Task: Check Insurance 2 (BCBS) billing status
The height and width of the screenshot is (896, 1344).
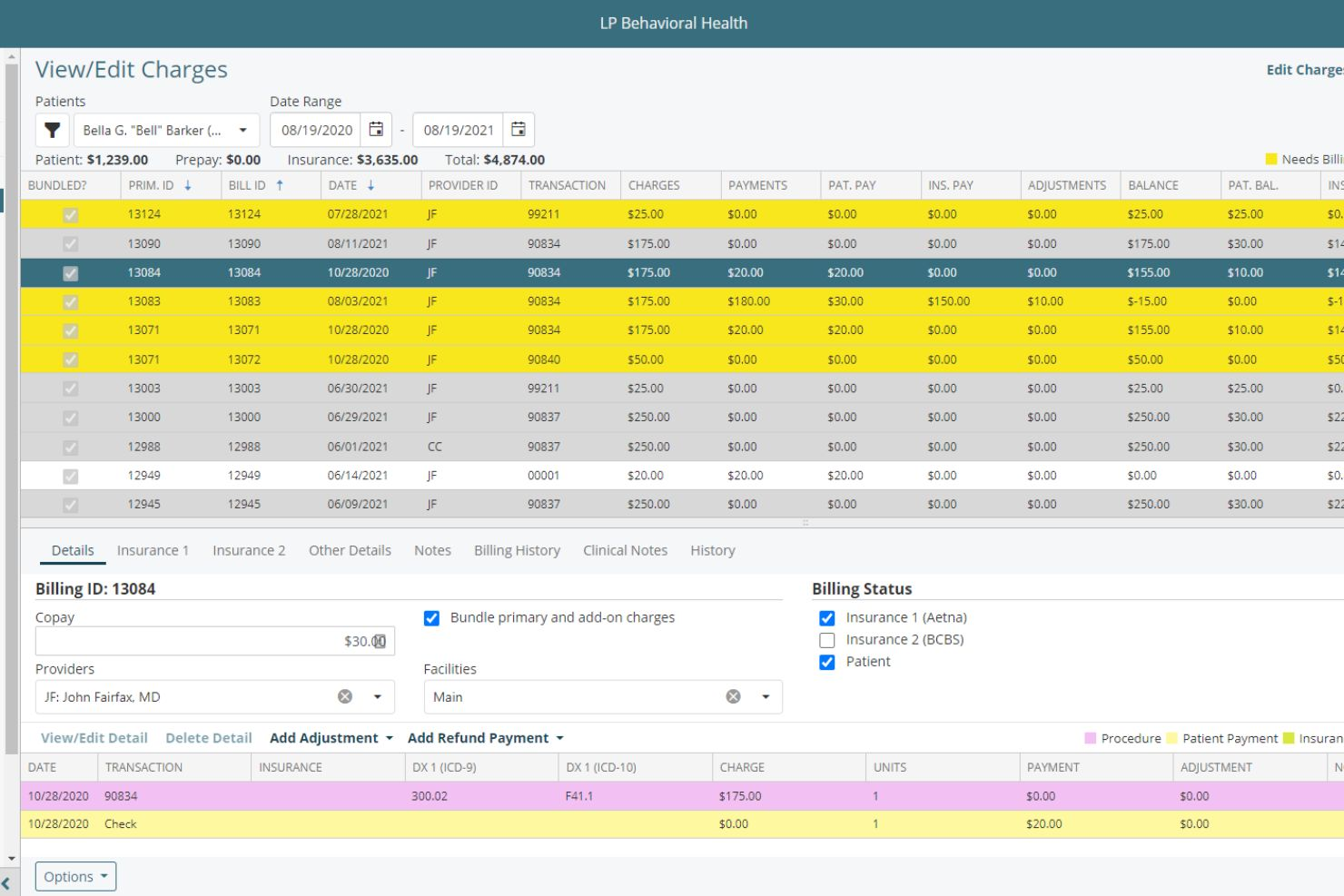Action: [x=827, y=640]
